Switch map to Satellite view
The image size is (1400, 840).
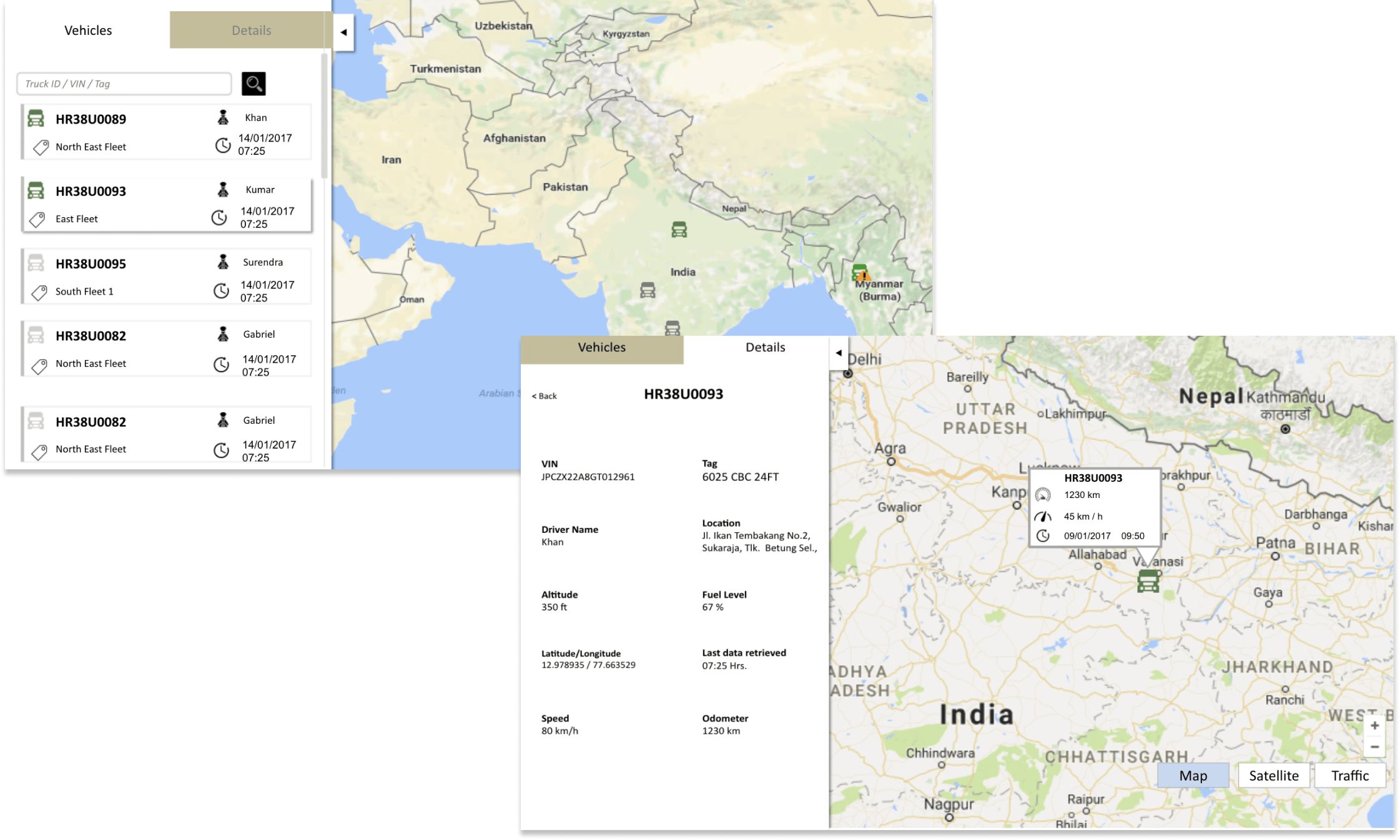[x=1273, y=776]
